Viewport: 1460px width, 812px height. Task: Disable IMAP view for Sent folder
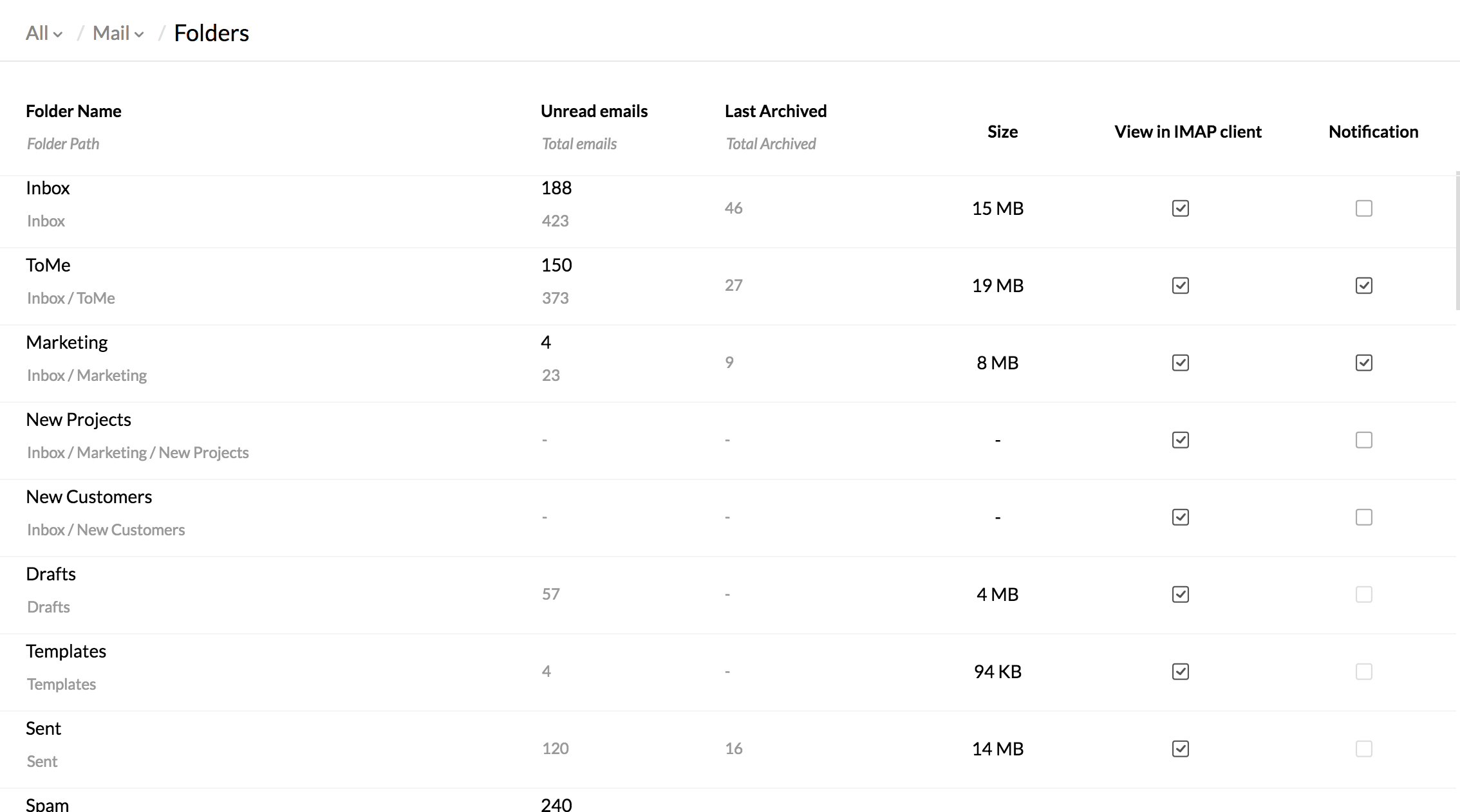tap(1180, 749)
